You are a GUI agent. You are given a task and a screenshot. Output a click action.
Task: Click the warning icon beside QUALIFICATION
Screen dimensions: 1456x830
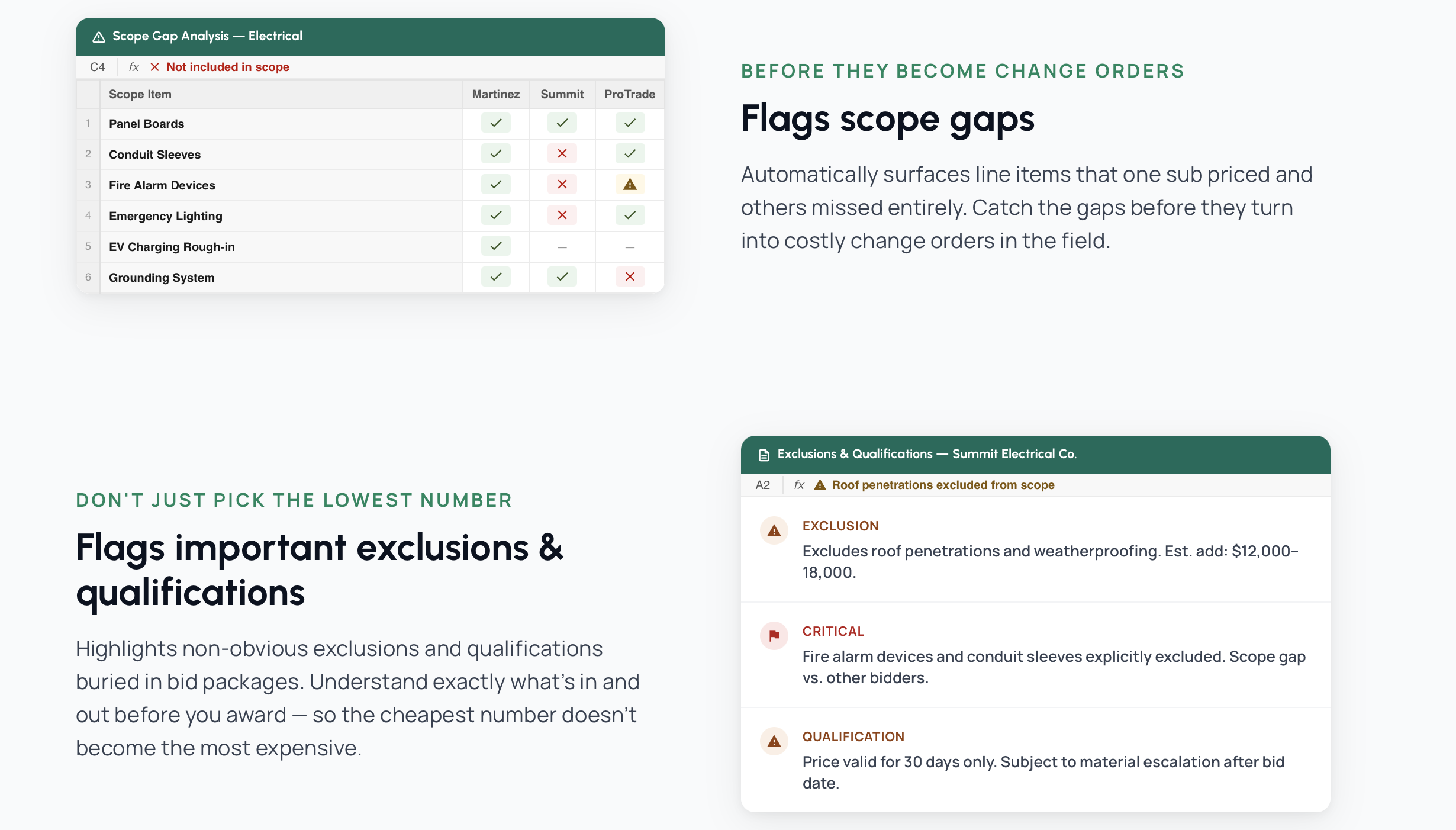point(774,741)
